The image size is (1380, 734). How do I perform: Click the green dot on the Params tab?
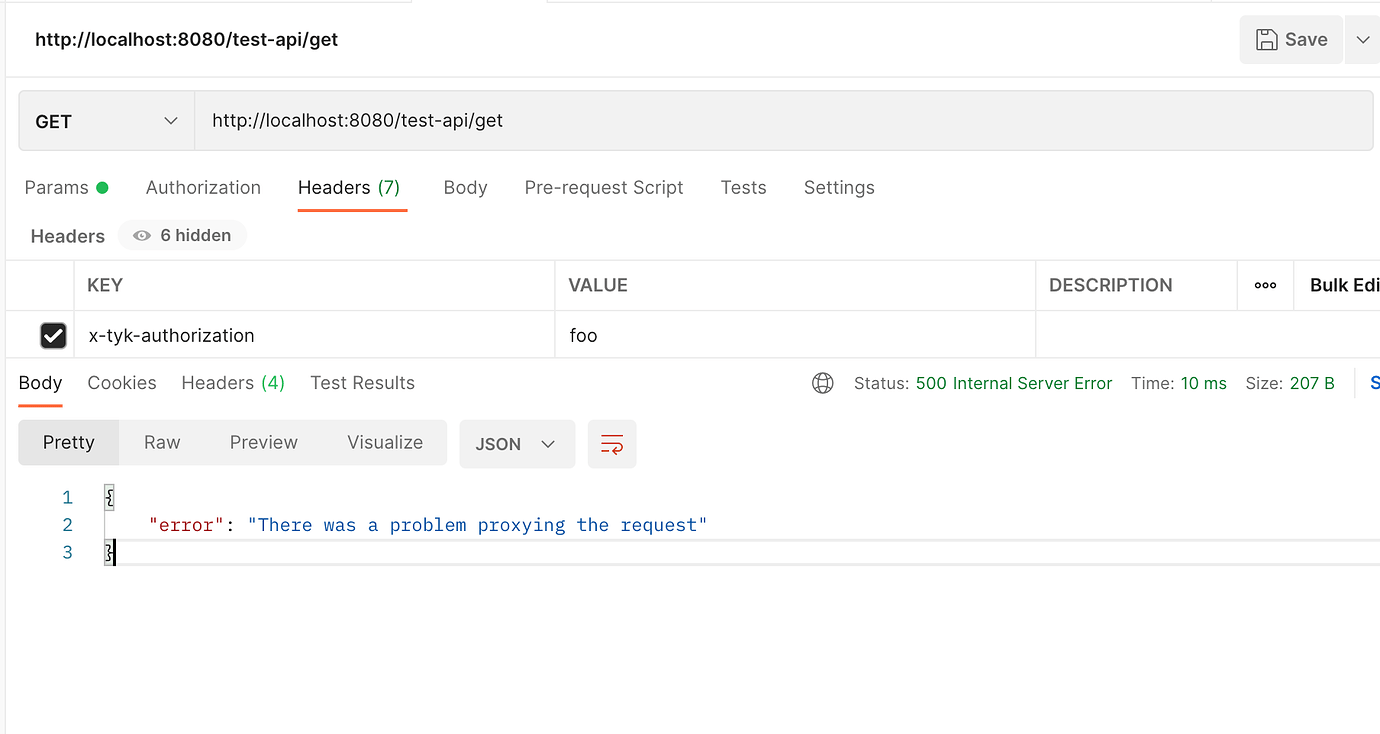point(103,186)
